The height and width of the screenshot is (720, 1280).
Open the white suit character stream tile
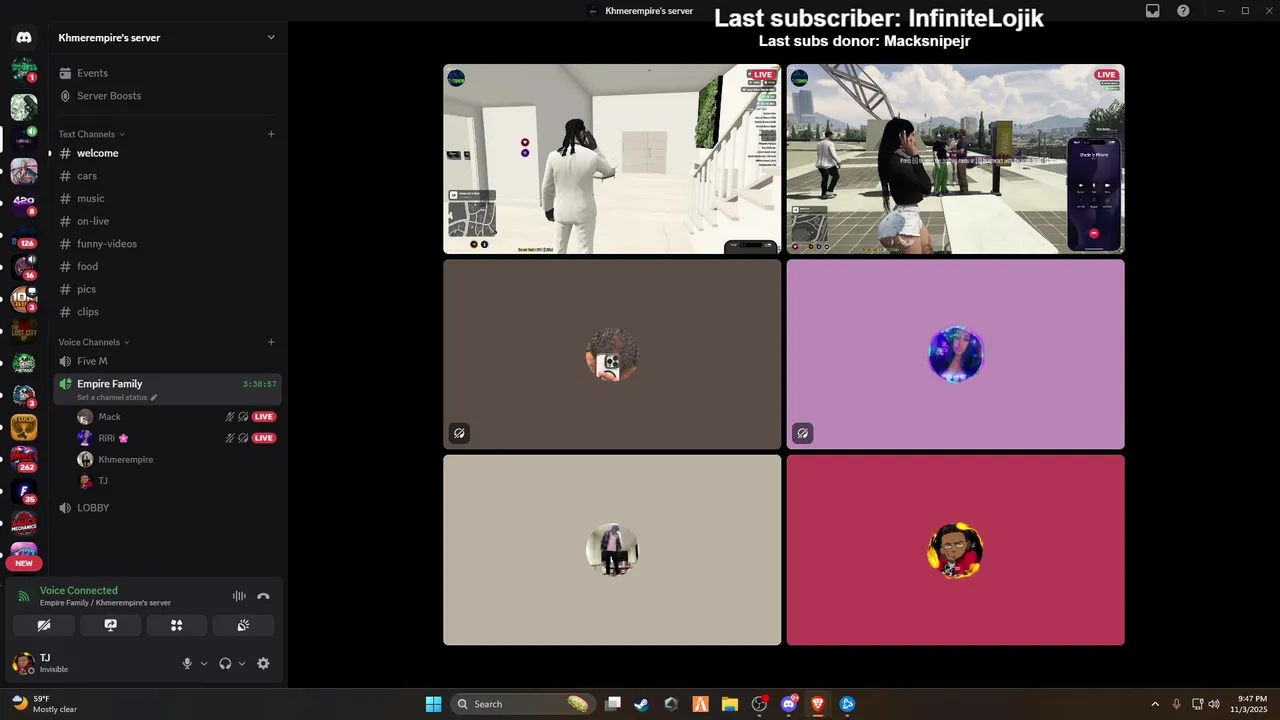[x=612, y=159]
